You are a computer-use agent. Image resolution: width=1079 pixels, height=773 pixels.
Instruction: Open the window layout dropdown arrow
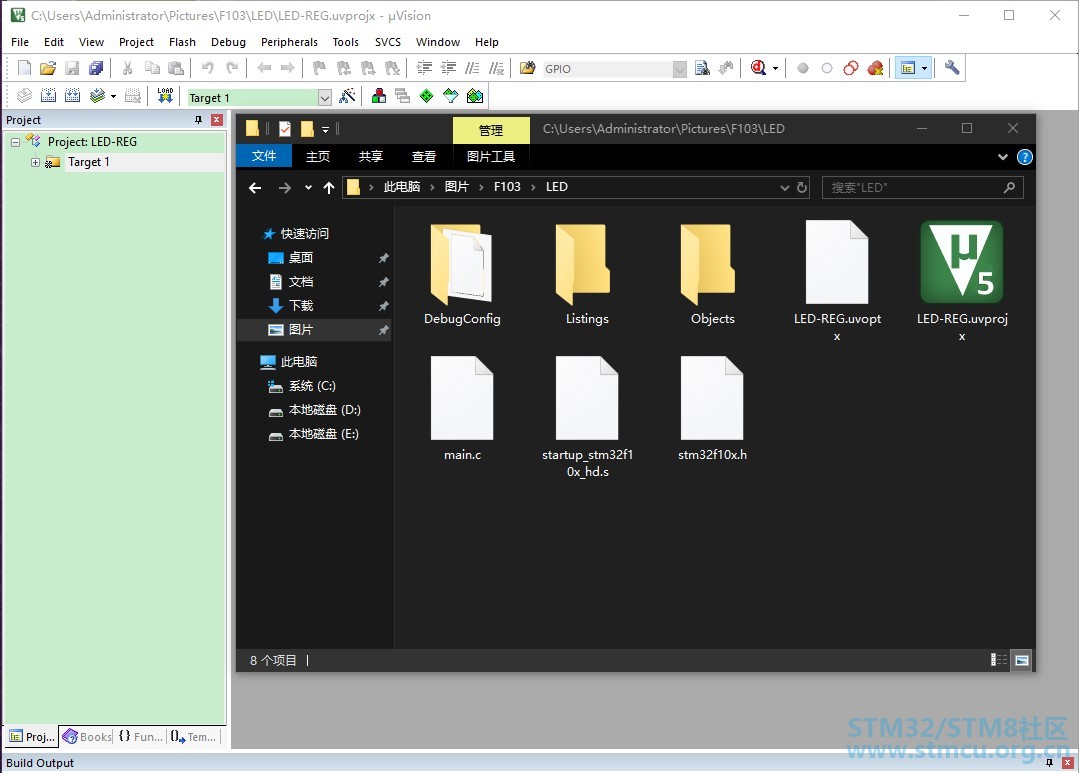pyautogui.click(x=924, y=68)
